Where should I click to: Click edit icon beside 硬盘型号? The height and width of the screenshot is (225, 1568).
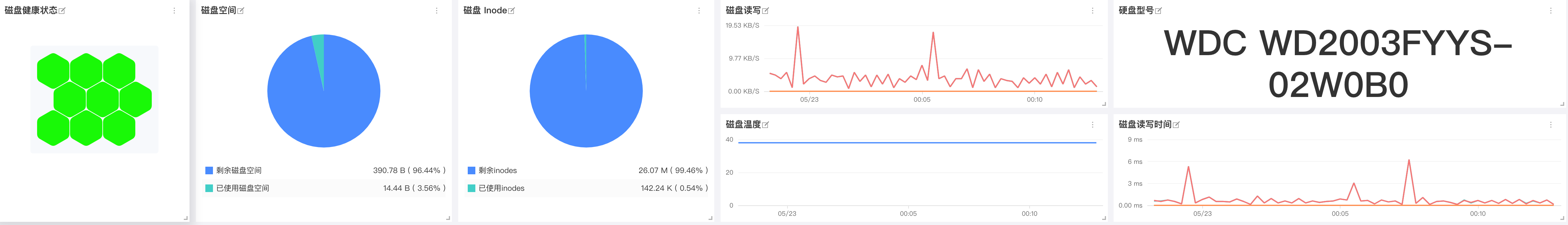pyautogui.click(x=1158, y=11)
